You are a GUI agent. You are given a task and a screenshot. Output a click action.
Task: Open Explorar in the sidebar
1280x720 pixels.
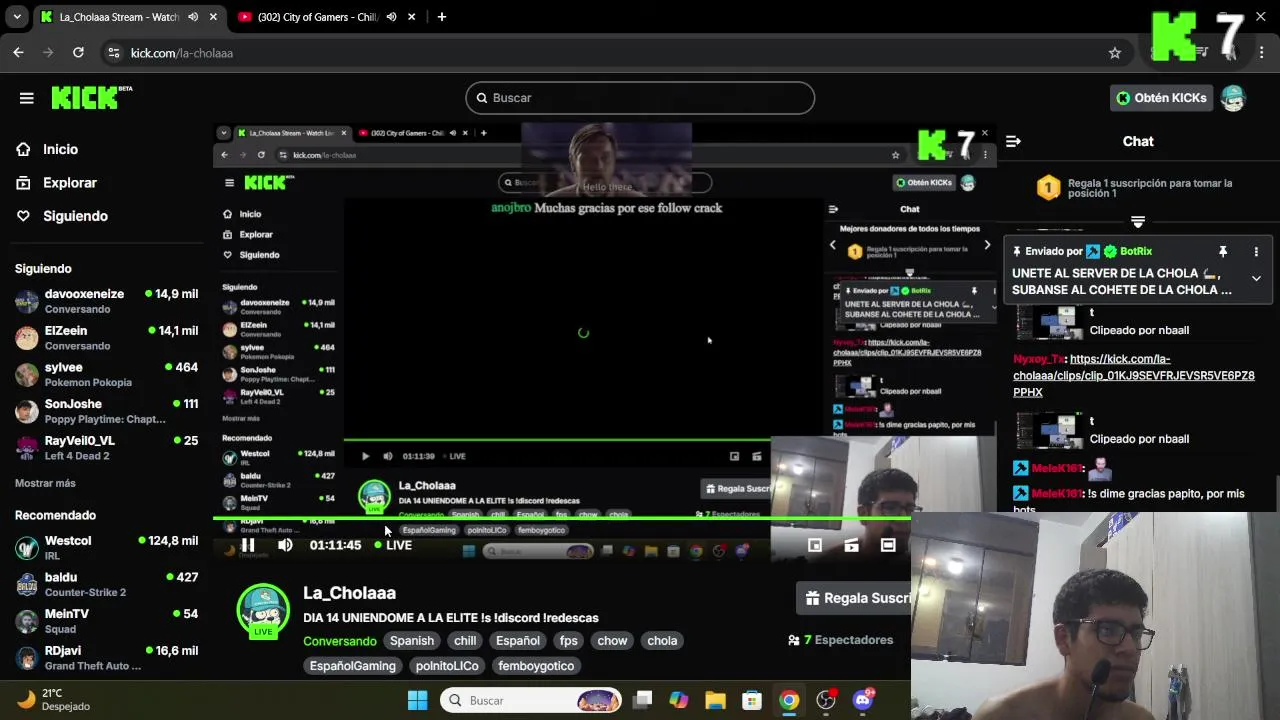click(70, 183)
